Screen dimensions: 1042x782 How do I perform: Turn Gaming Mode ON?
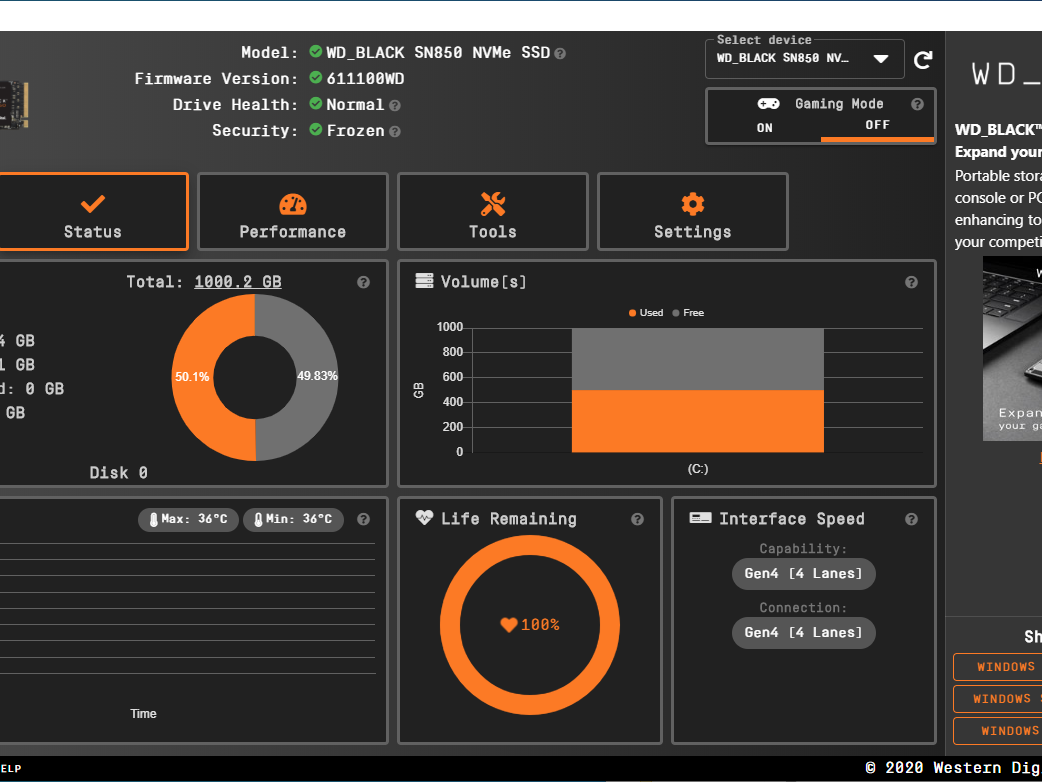pos(764,128)
